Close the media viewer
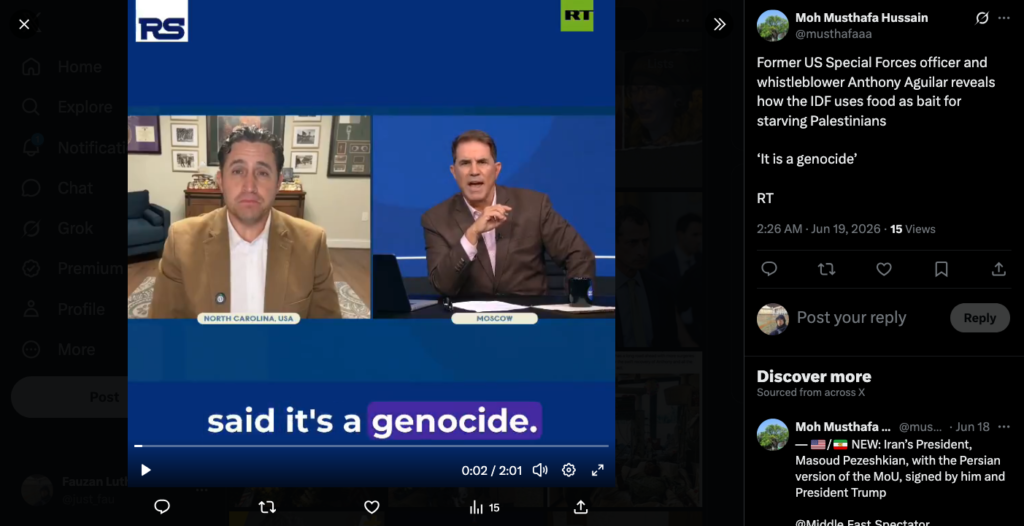This screenshot has height=526, width=1024. pyautogui.click(x=24, y=25)
